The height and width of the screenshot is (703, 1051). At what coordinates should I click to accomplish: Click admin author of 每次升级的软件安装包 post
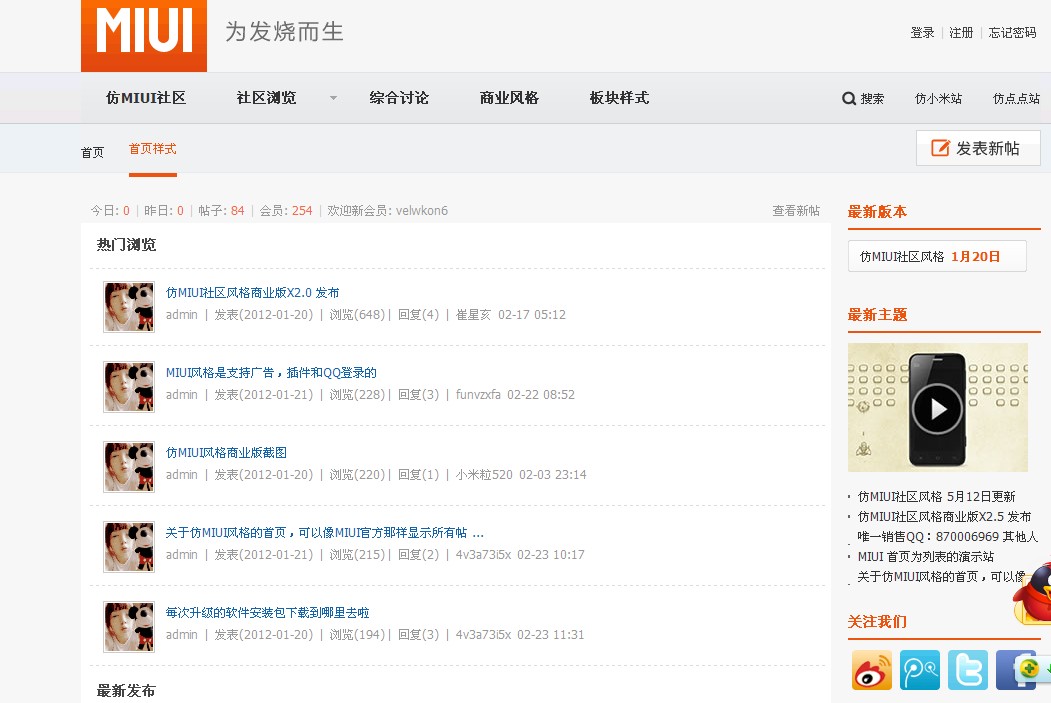(182, 634)
